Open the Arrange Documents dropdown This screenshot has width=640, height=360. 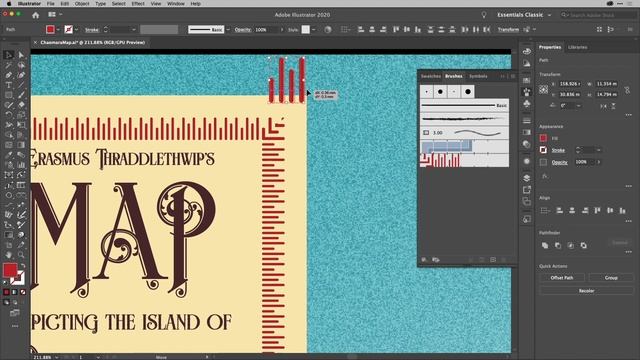click(55, 15)
